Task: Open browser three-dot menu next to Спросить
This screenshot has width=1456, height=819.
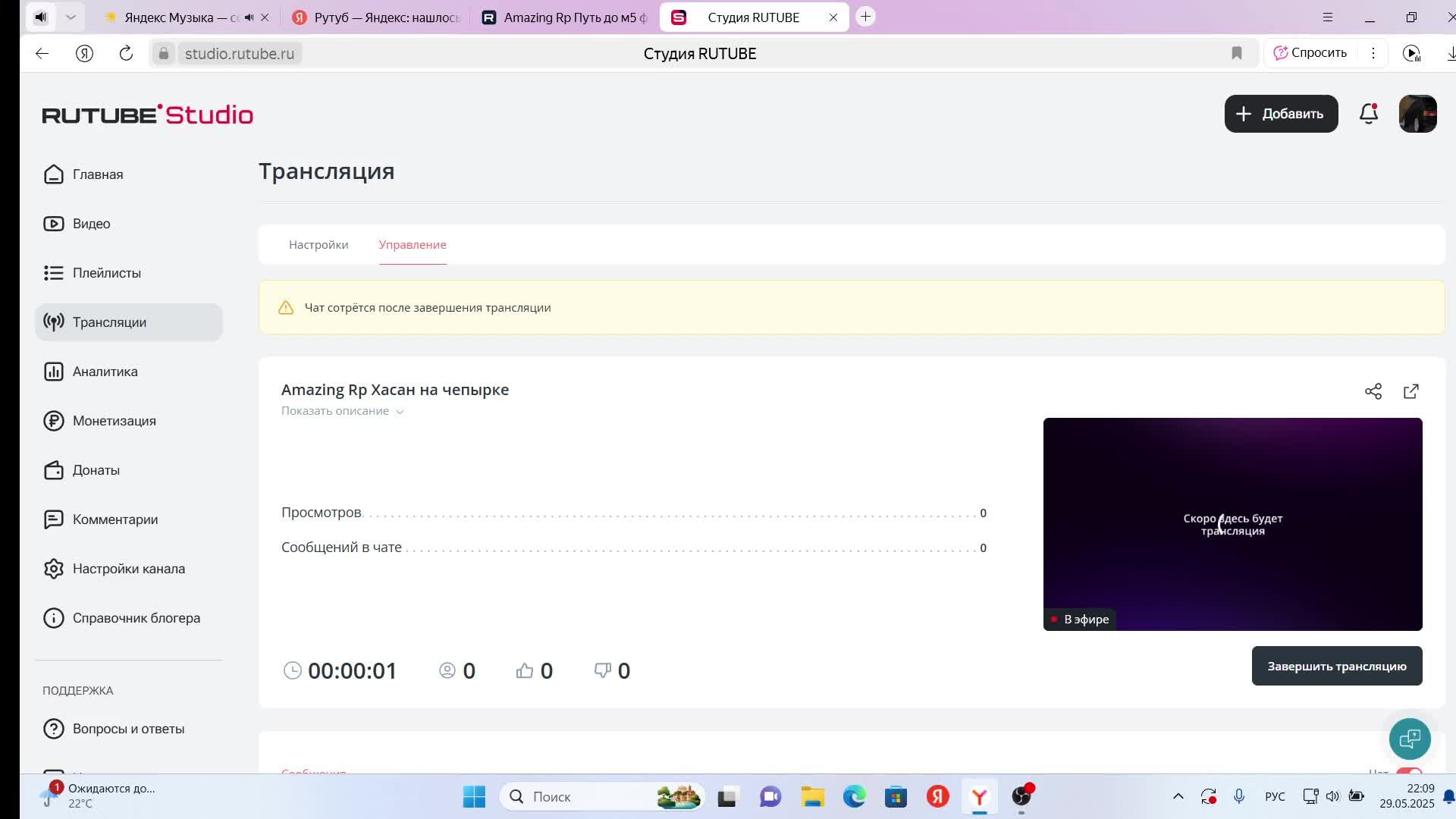Action: tap(1373, 52)
